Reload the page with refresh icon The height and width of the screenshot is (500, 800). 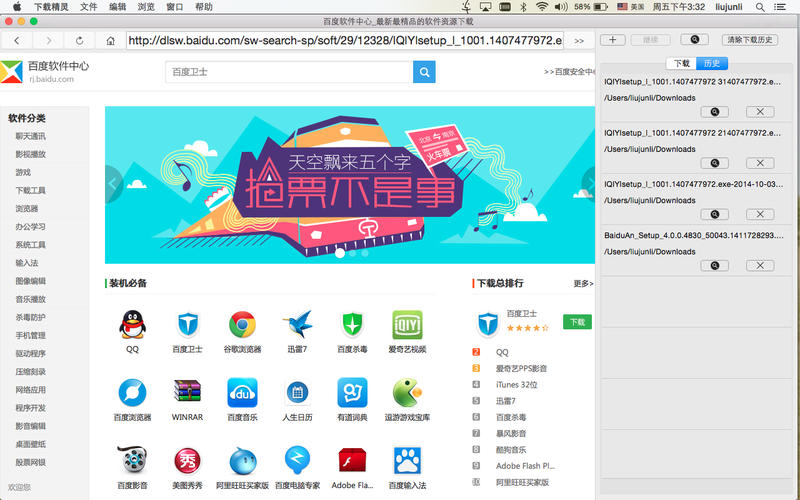point(79,40)
